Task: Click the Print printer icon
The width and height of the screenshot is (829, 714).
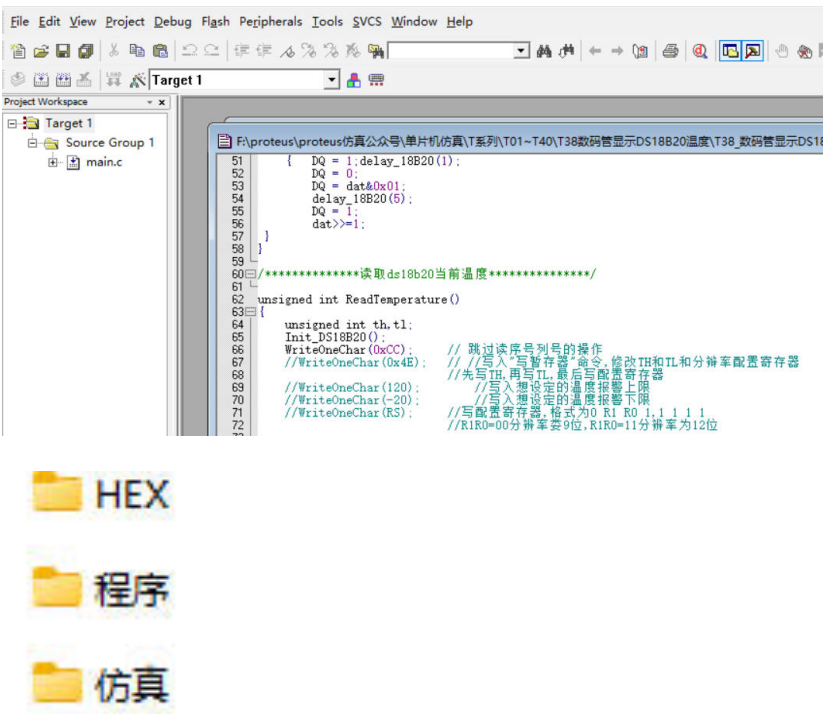Action: (670, 51)
